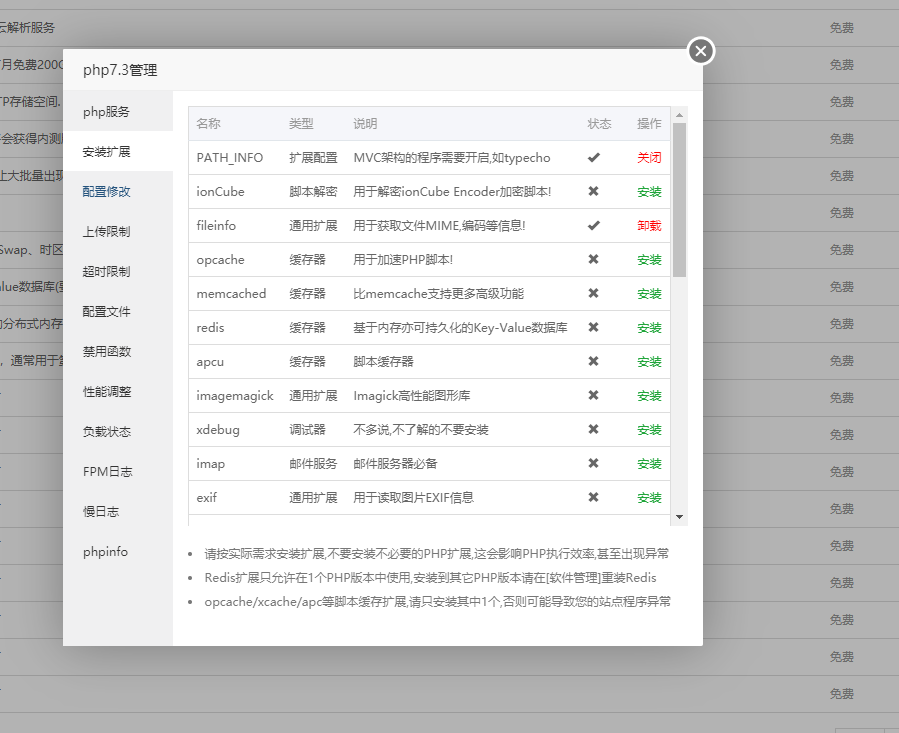This screenshot has height=733, width=899.
Task: Click the PATH_INFO enabled checkmark icon
Action: pyautogui.click(x=593, y=157)
